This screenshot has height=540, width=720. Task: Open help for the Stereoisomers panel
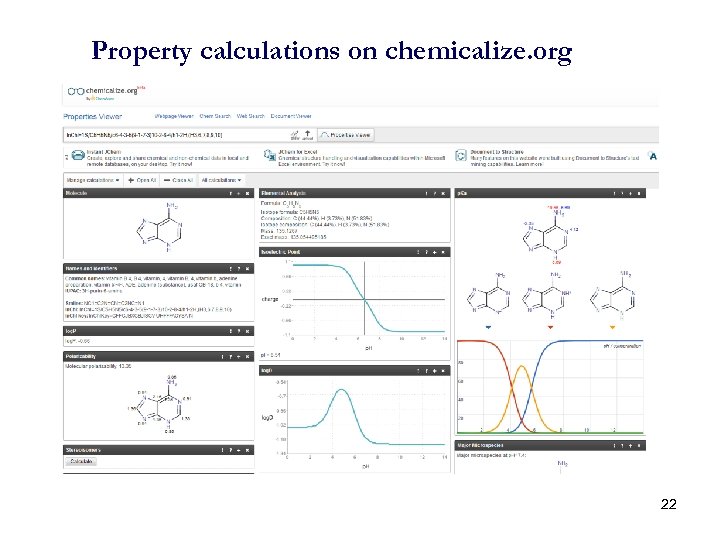click(231, 450)
